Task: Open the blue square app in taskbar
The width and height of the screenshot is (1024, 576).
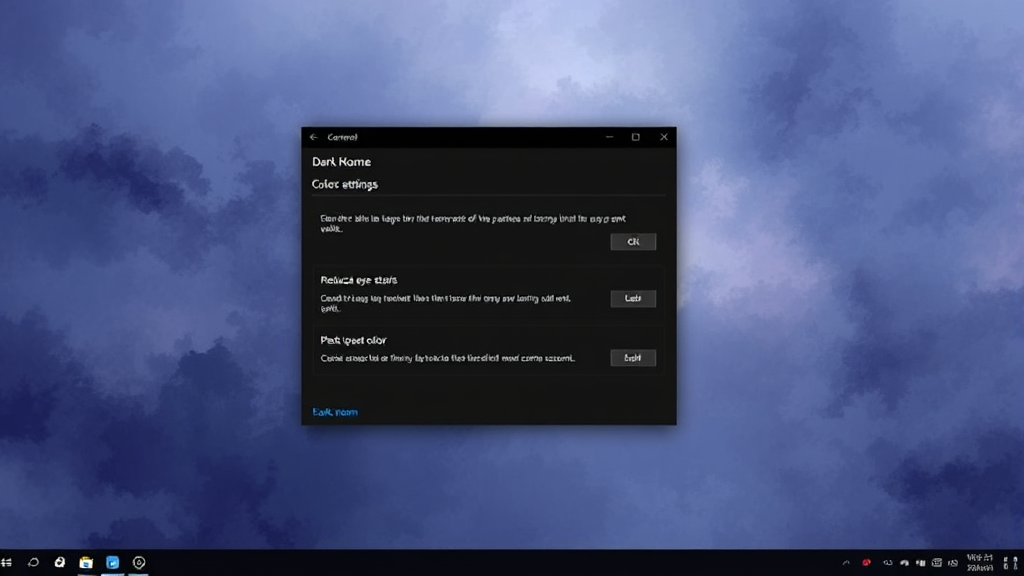Action: (x=113, y=563)
